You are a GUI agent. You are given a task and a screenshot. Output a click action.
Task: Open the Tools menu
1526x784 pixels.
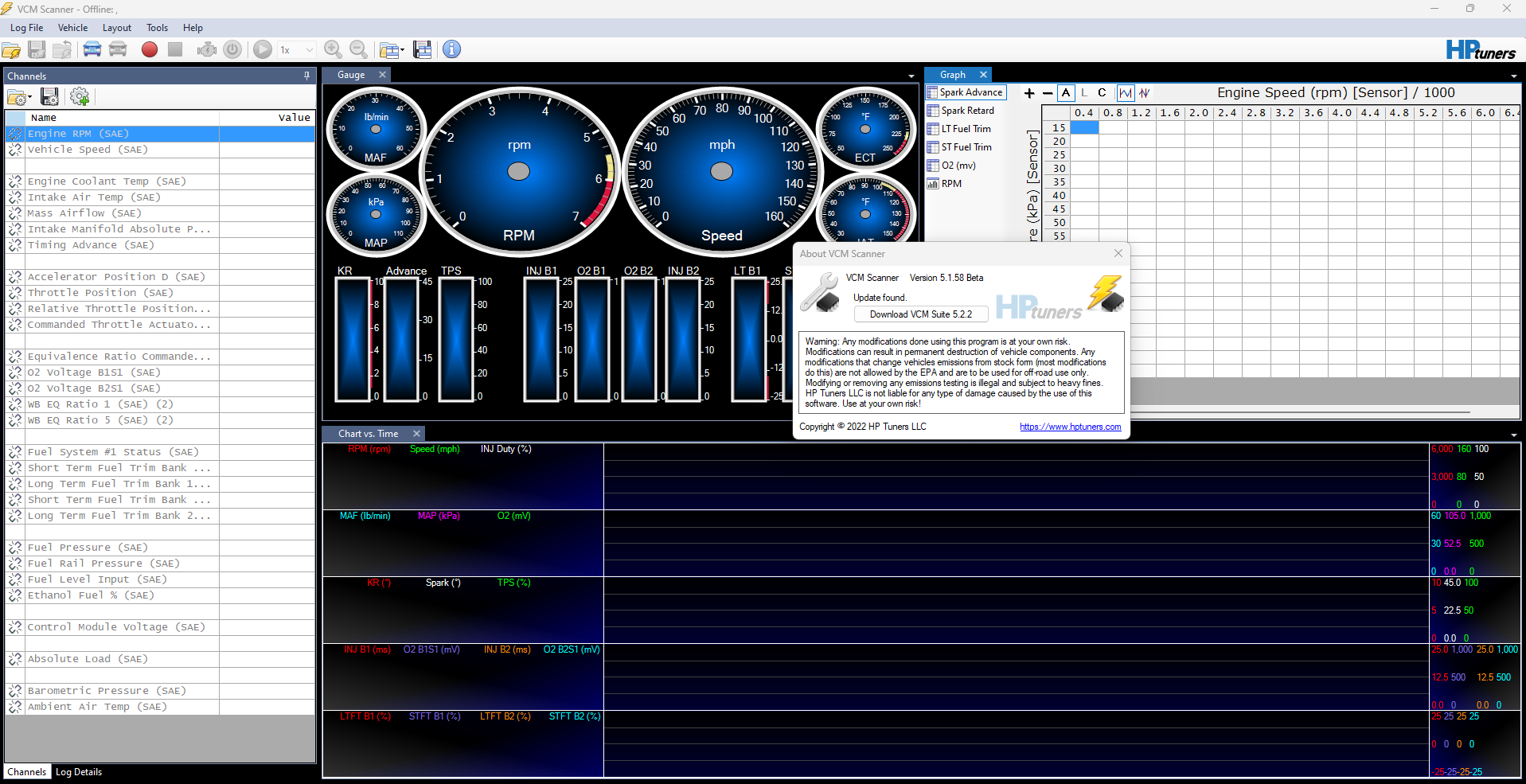(158, 28)
